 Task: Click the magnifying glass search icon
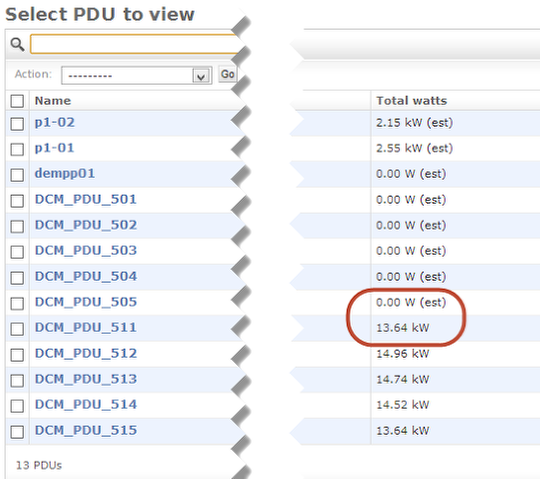pyautogui.click(x=17, y=44)
